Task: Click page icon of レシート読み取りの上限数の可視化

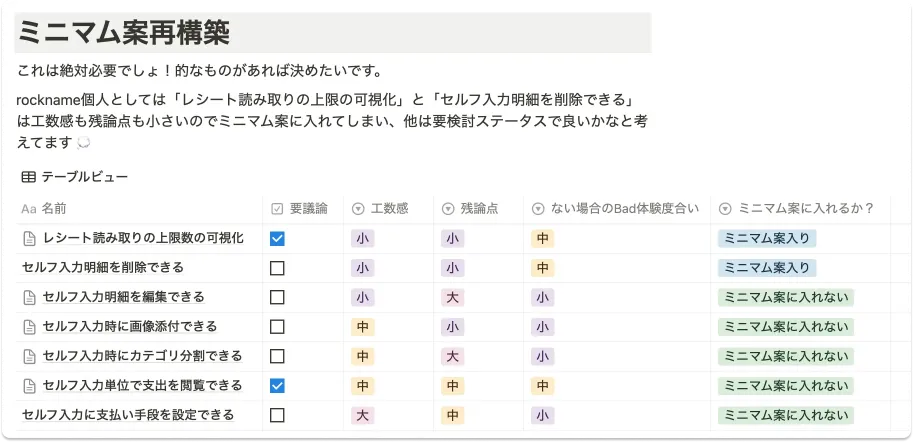Action: click(29, 238)
